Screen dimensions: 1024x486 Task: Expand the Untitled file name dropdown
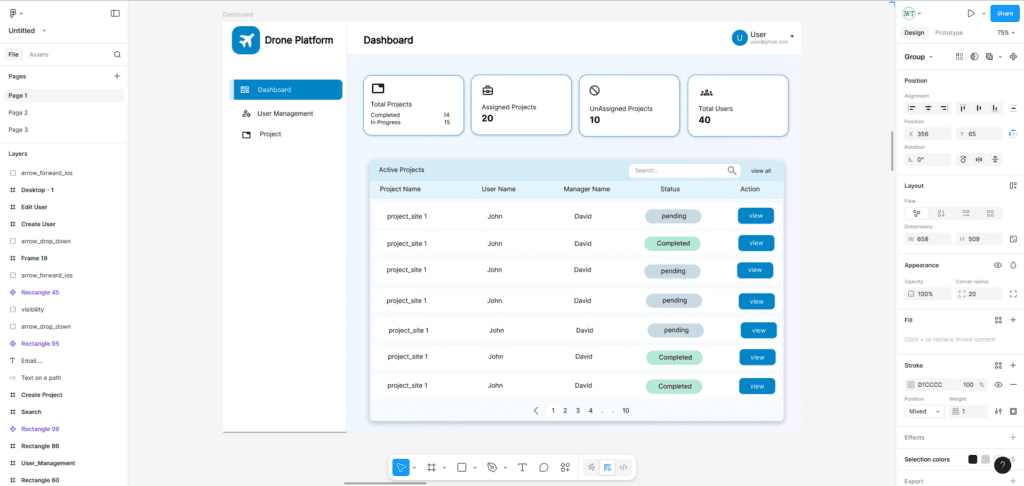(44, 31)
